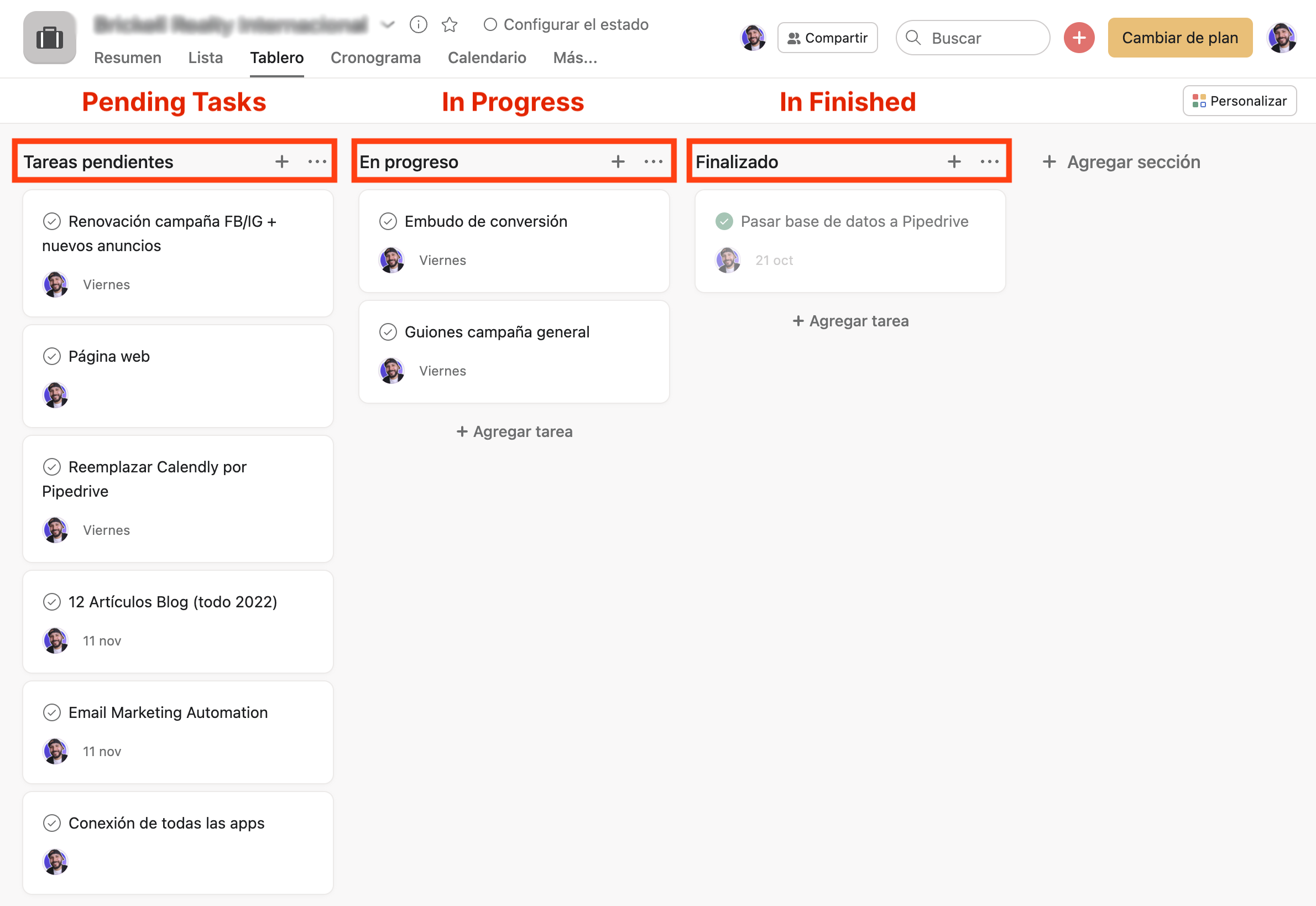
Task: Click Cambiar de plan button
Action: [x=1179, y=38]
